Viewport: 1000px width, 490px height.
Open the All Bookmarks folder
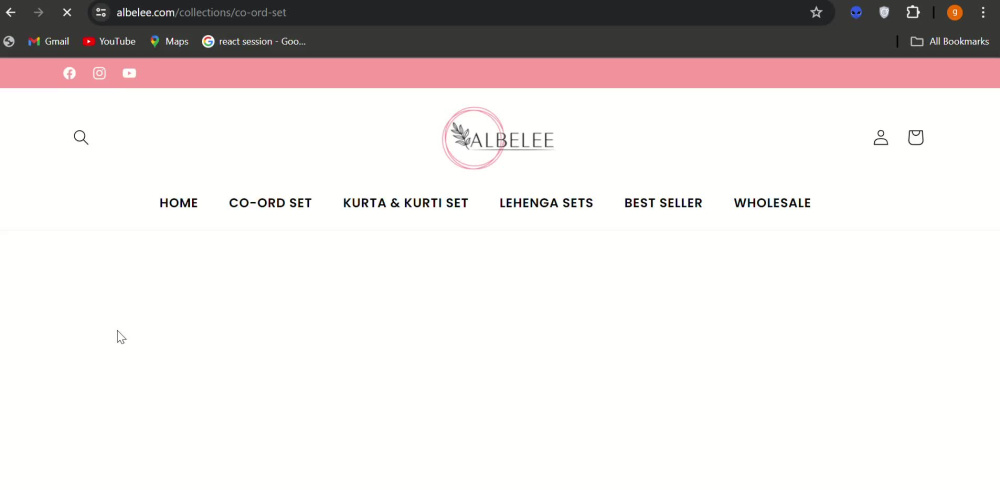click(950, 41)
